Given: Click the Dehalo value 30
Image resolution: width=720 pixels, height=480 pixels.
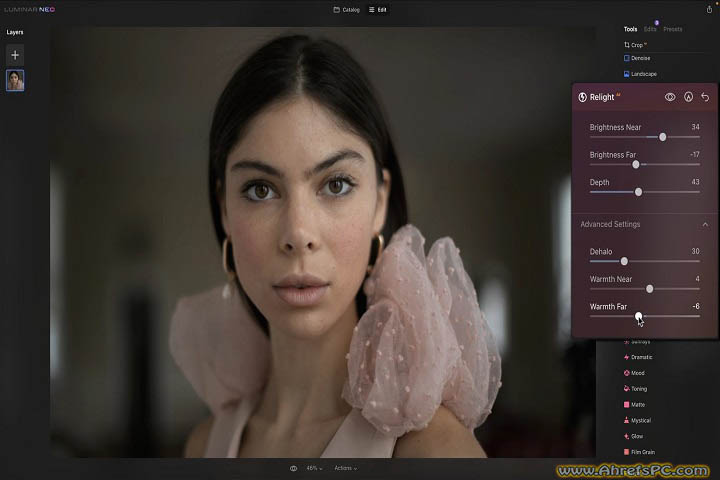Looking at the screenshot, I should tap(695, 251).
